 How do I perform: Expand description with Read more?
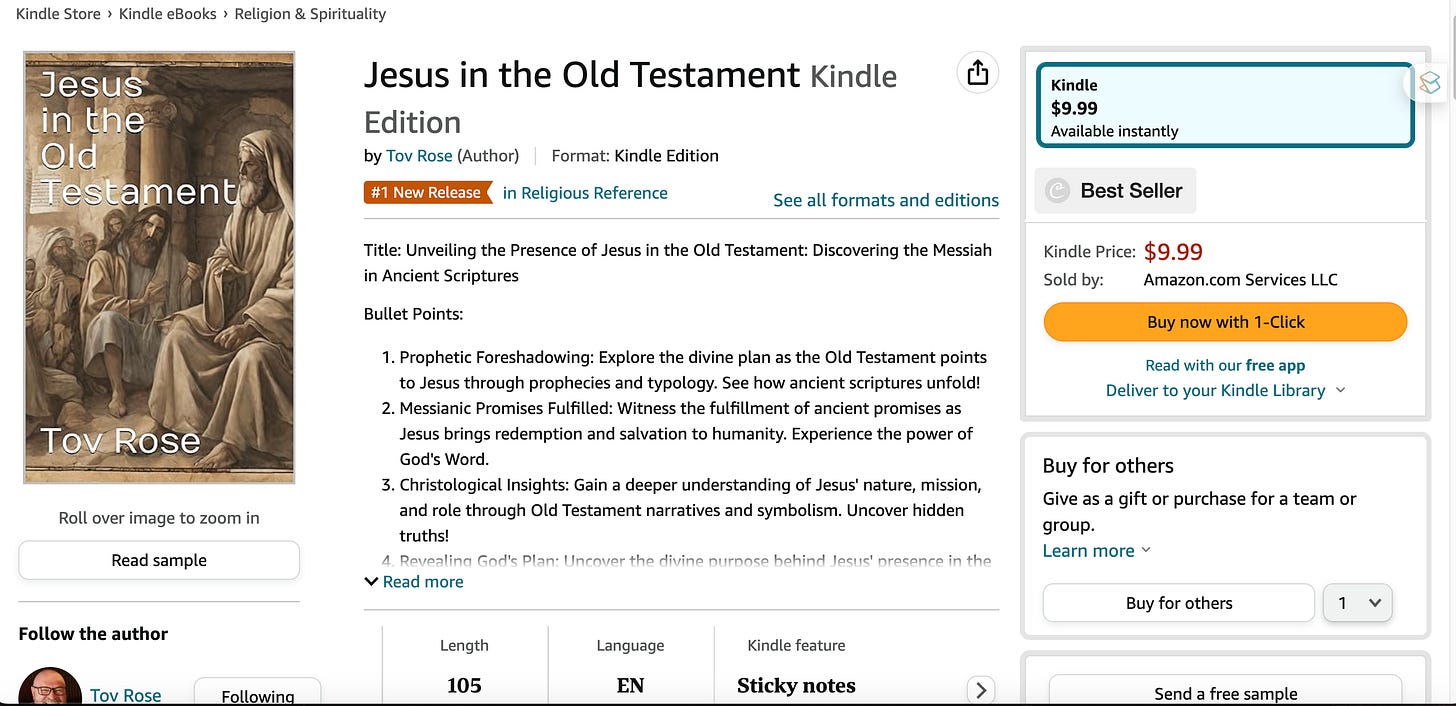(414, 582)
